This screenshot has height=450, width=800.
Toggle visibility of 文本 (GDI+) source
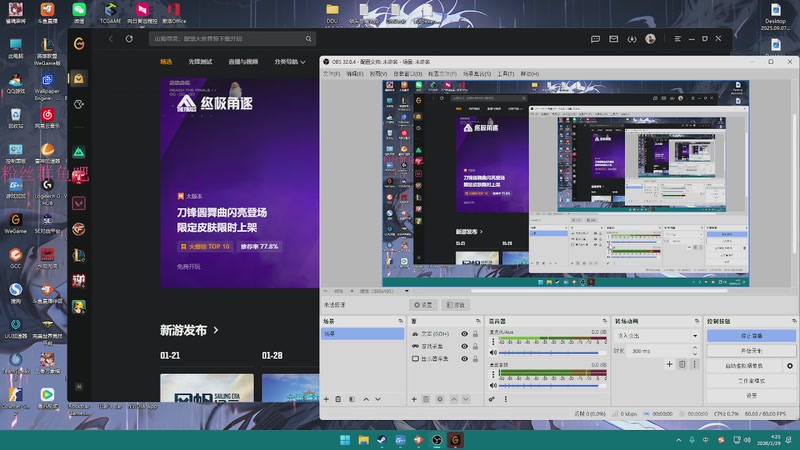(464, 334)
